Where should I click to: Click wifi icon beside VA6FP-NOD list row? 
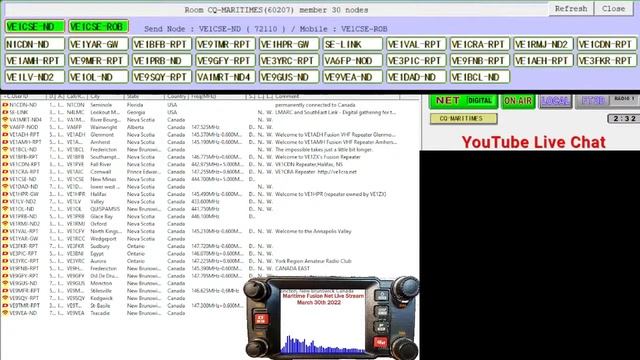[x=5, y=127]
